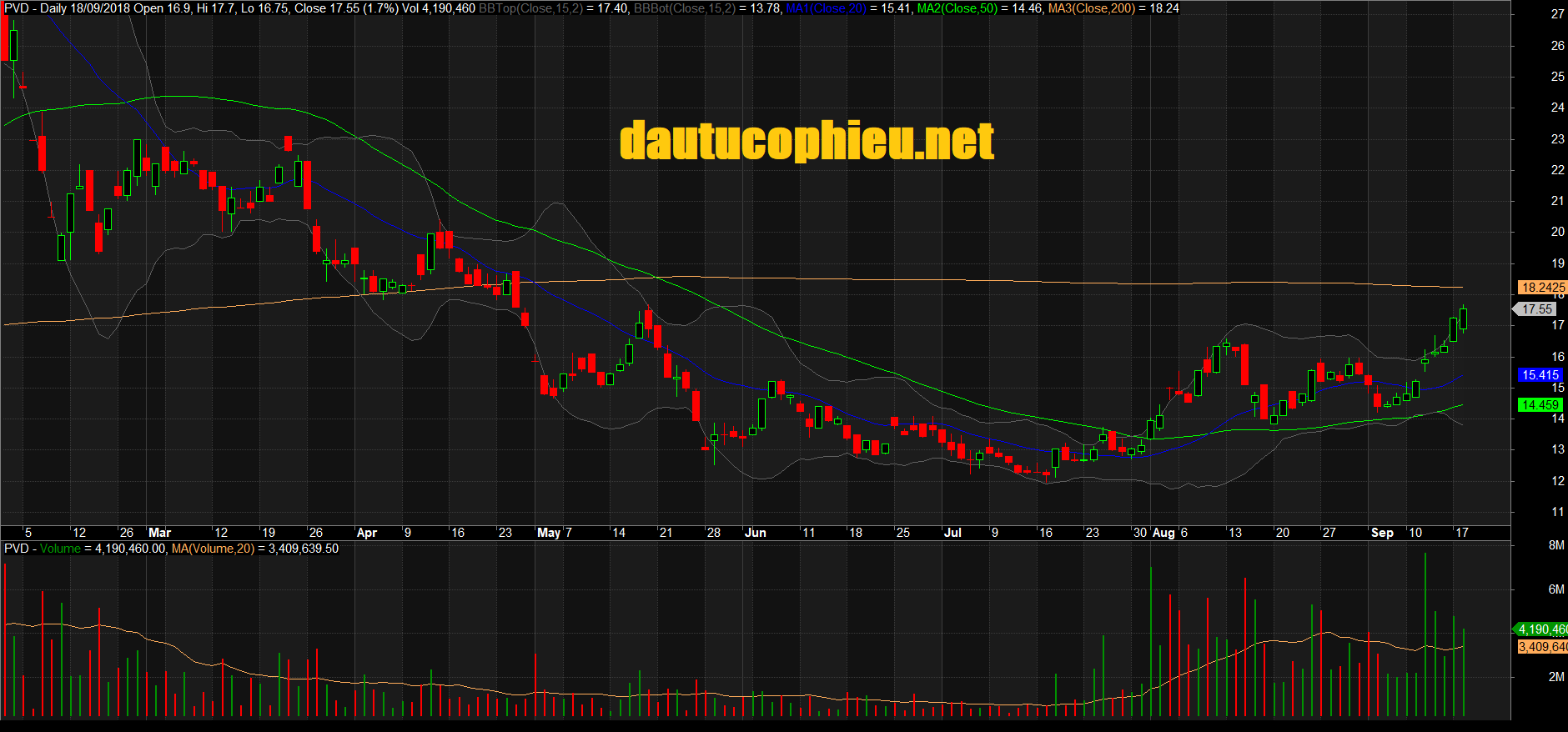Image resolution: width=1568 pixels, height=732 pixels.
Task: Click the MA3(Close,200) indicator label
Action: click(1092, 8)
